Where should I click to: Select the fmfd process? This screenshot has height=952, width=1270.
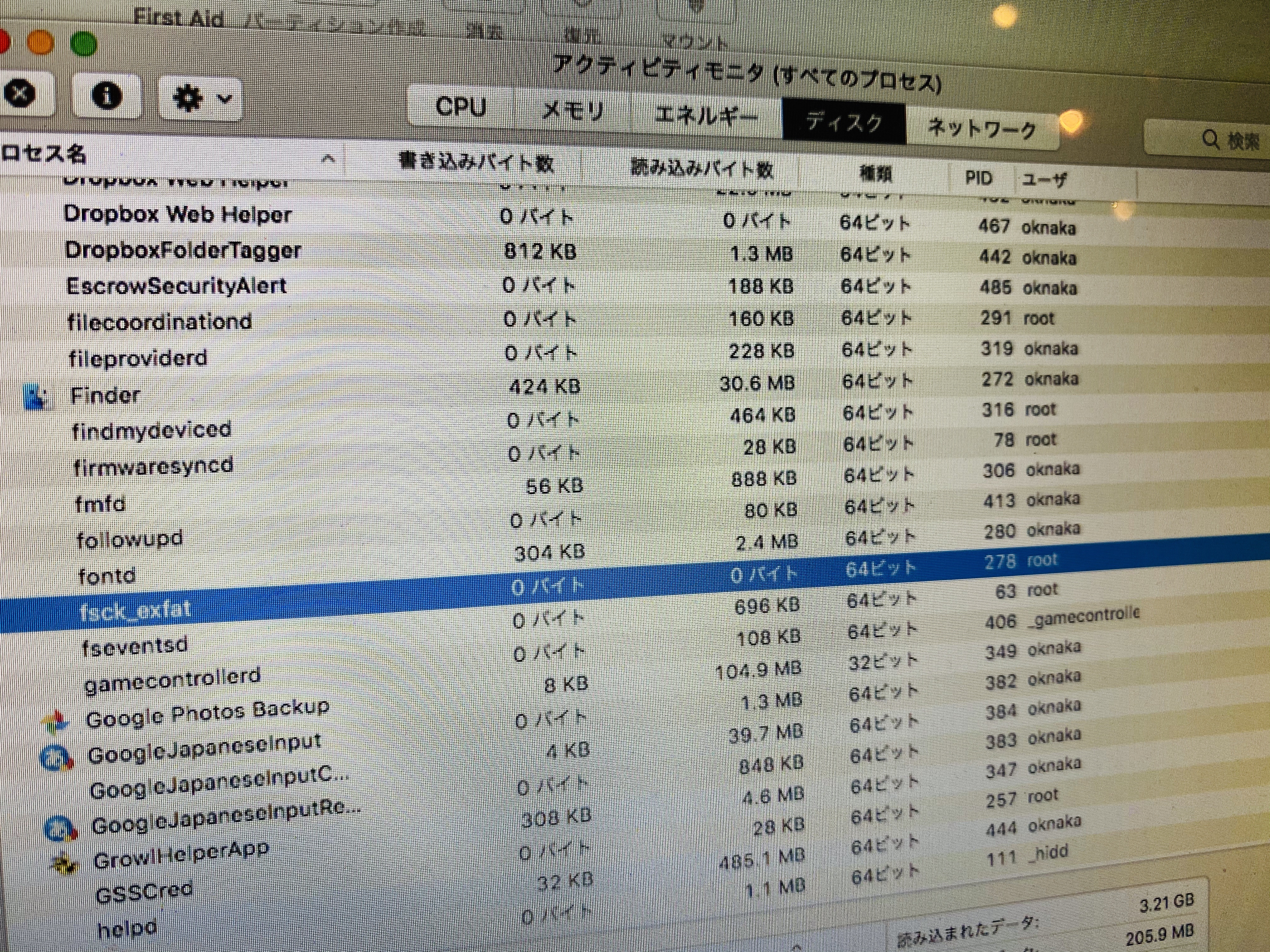tap(100, 504)
